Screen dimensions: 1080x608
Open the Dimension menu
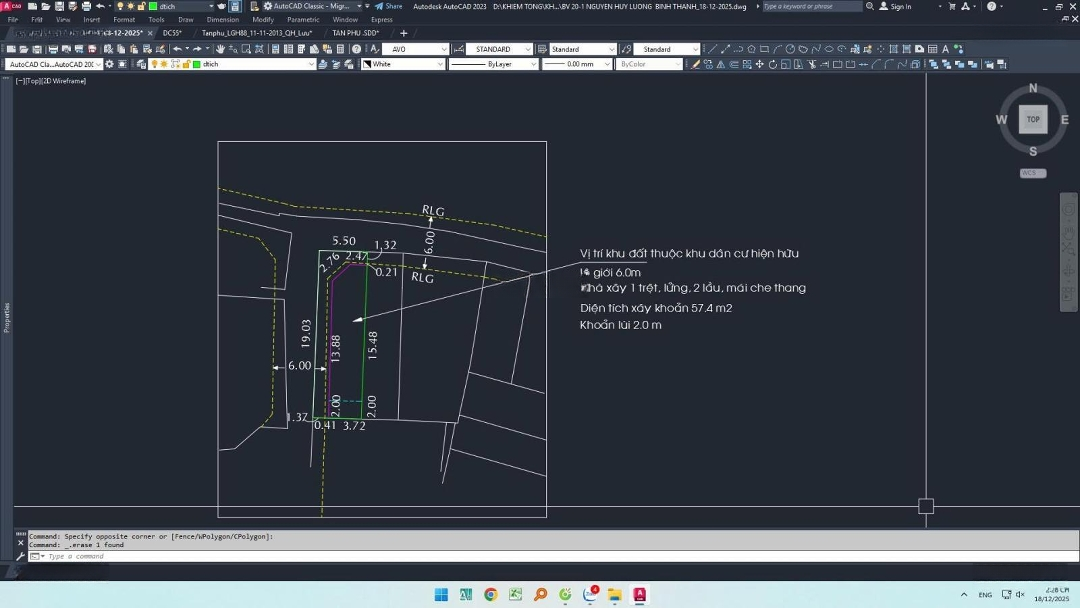[x=222, y=19]
